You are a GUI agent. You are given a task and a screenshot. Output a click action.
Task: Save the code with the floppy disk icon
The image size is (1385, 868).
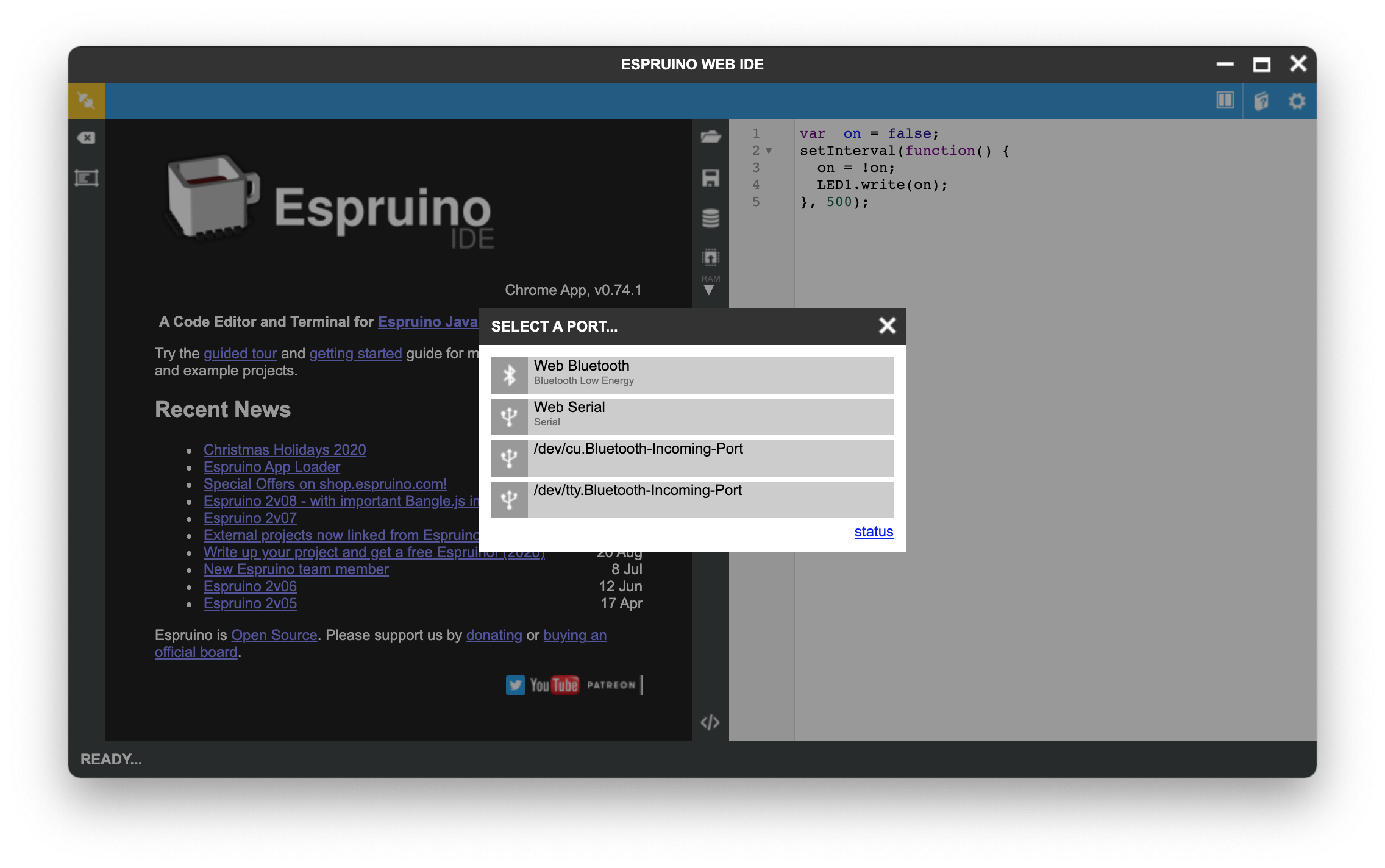pyautogui.click(x=710, y=178)
